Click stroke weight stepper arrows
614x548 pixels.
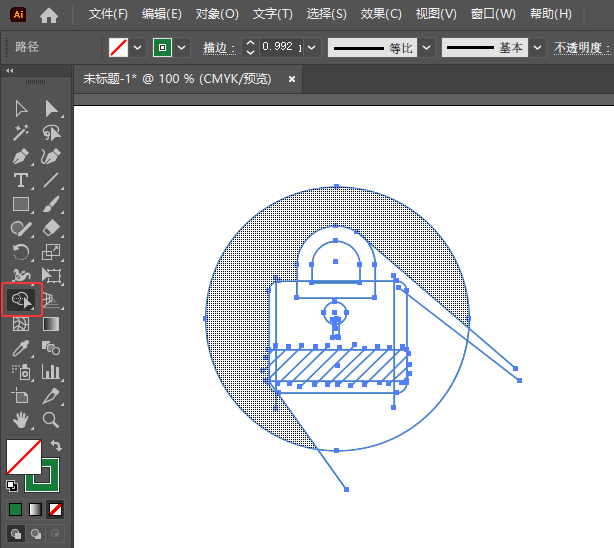[x=251, y=48]
